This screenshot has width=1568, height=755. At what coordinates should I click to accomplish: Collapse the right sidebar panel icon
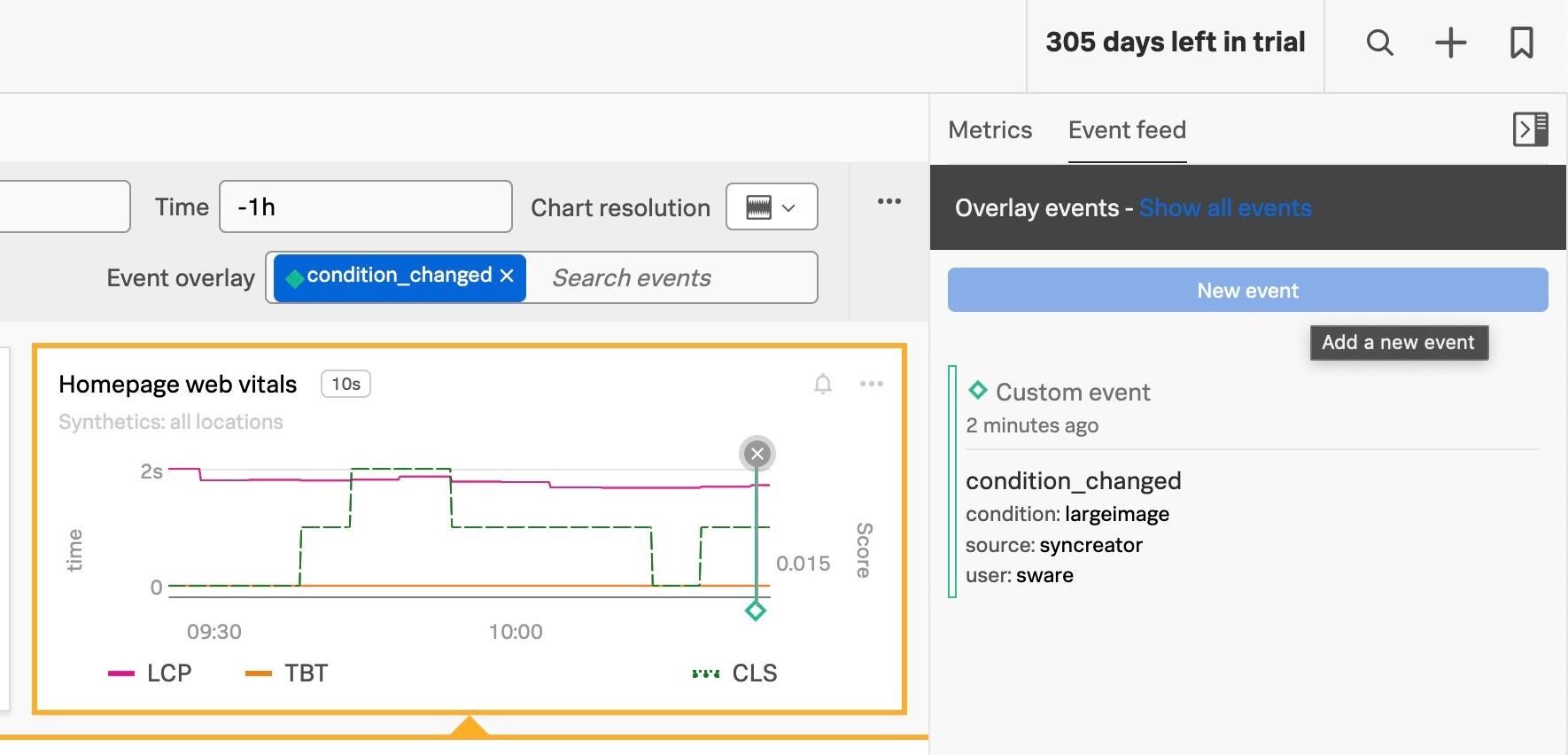[1530, 129]
